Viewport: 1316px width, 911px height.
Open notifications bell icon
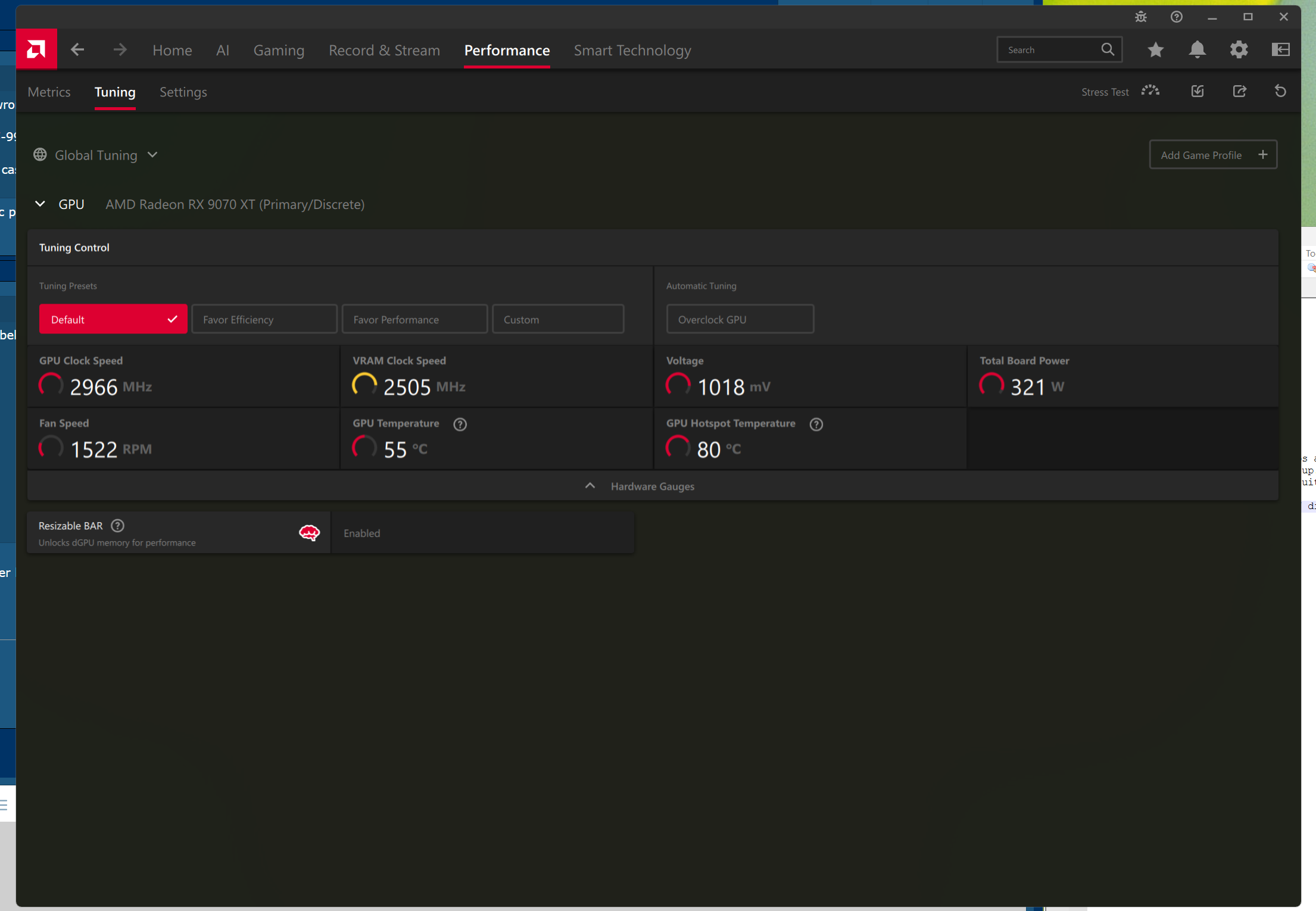[x=1197, y=49]
